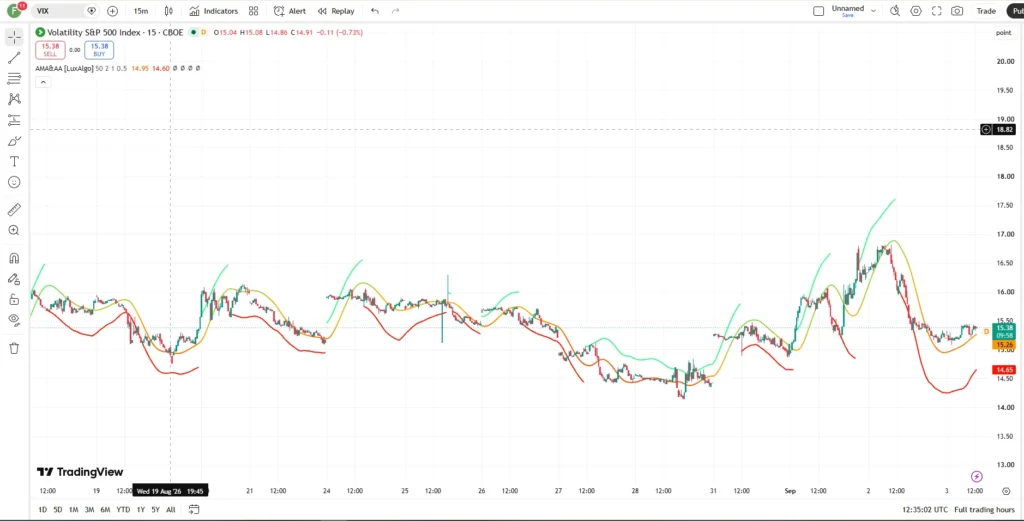Toggle magnet mode for drawings

[x=14, y=258]
